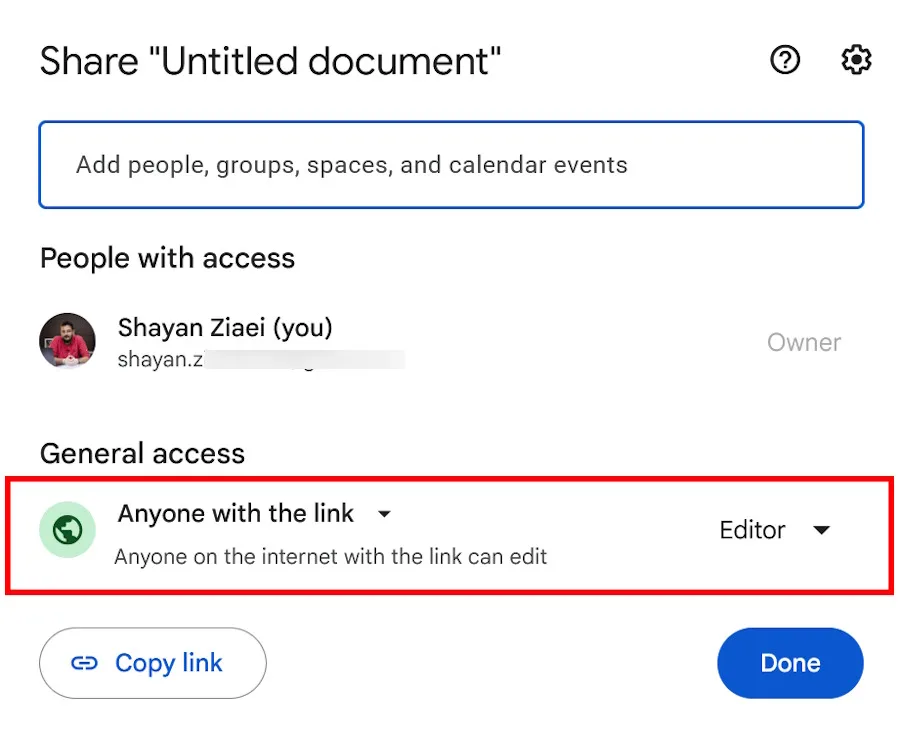Viewport: 900px width, 734px height.
Task: Click the link can edit description text
Action: point(330,557)
